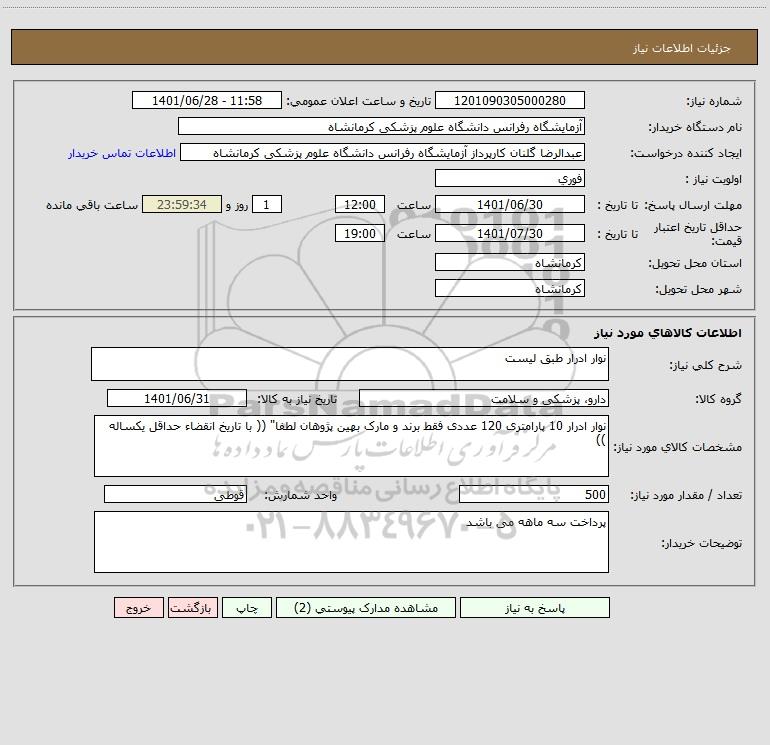Open مشاهده مدارک پیوستی (2) attachments
The height and width of the screenshot is (745, 770).
coord(366,608)
